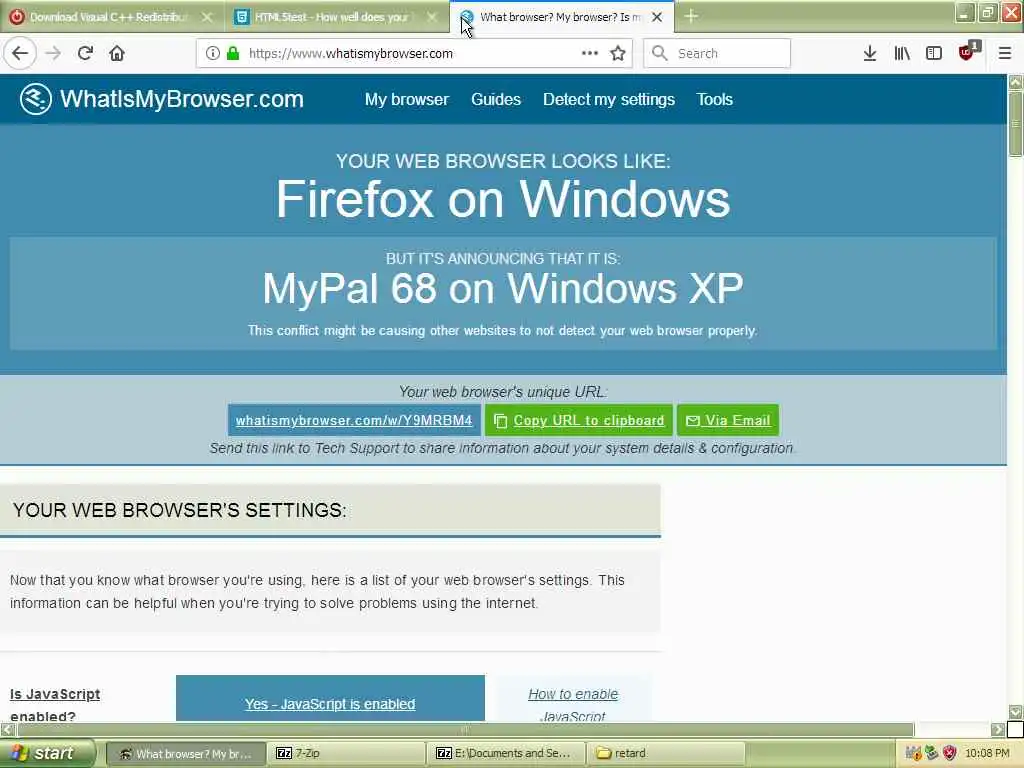Click Copy URL to clipboard button
The height and width of the screenshot is (768, 1024).
(579, 420)
